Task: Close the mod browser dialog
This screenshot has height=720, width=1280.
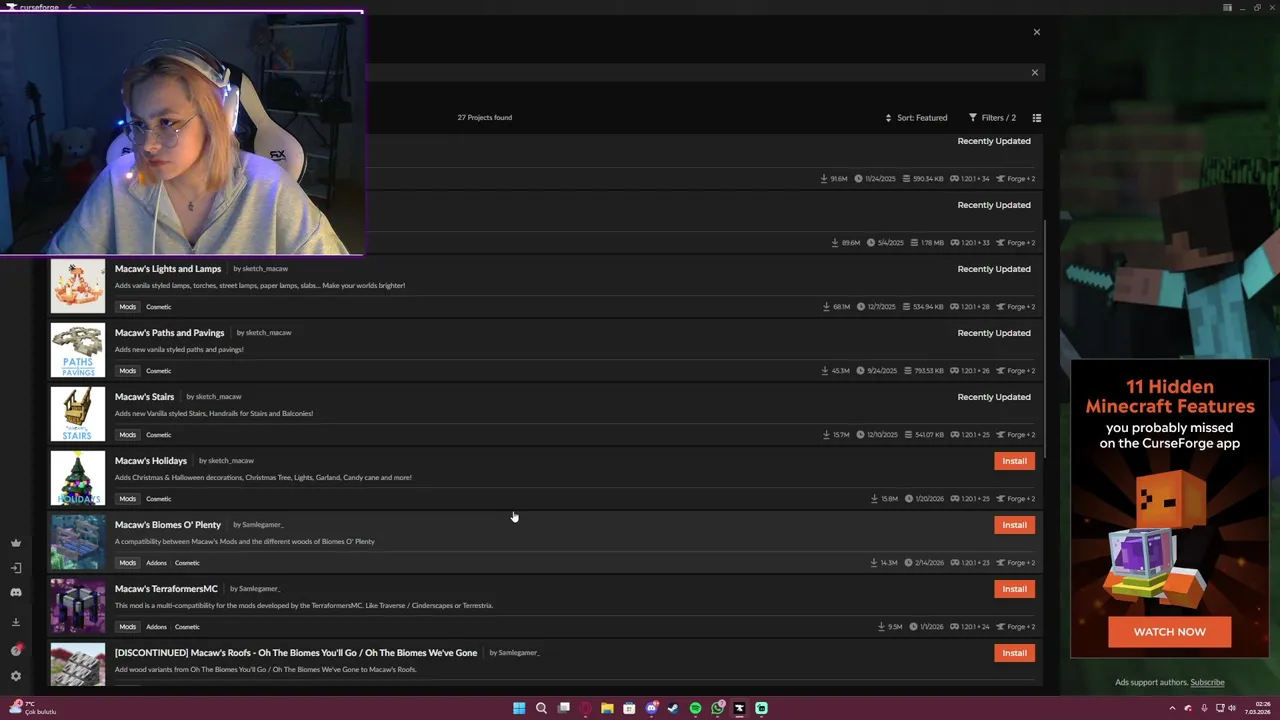Action: point(1037,32)
